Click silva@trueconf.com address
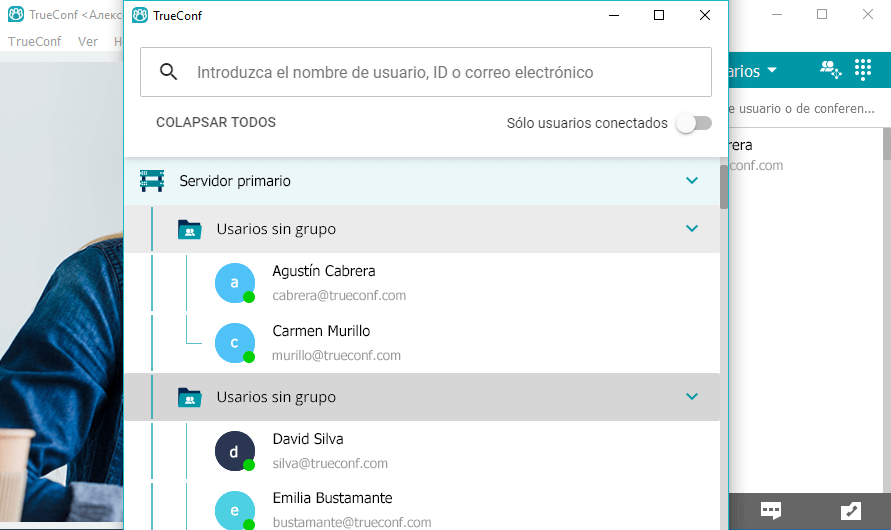Image resolution: width=891 pixels, height=530 pixels. tap(330, 464)
